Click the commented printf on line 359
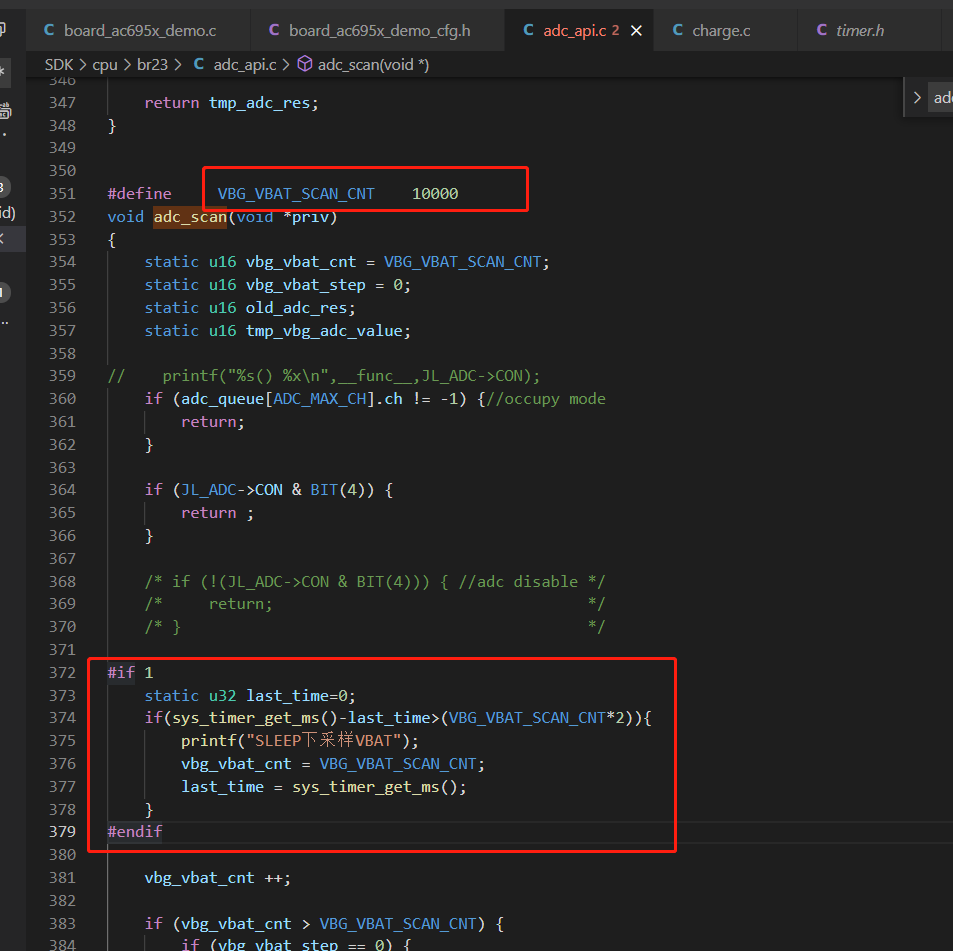 point(351,376)
